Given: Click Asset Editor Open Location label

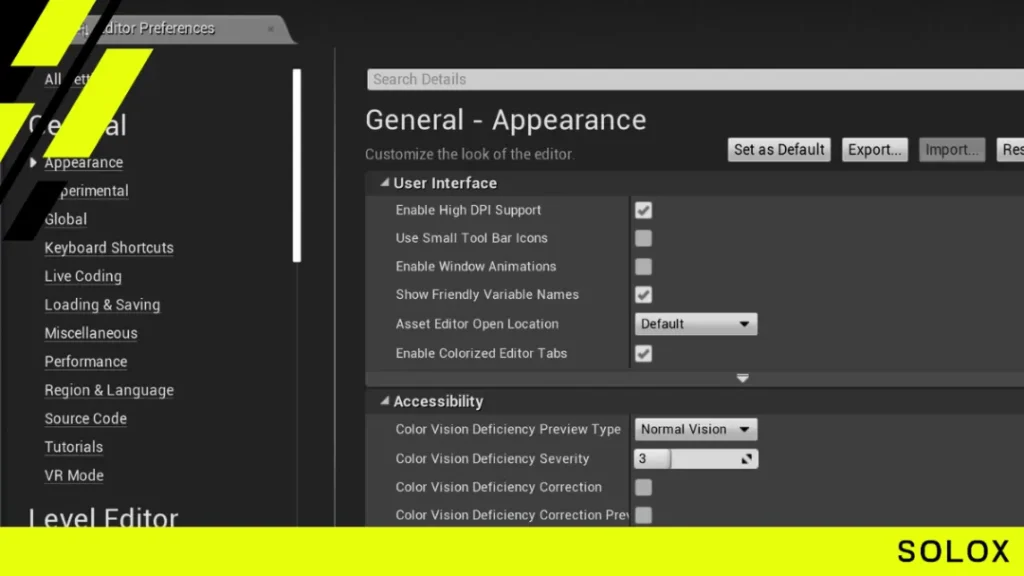Looking at the screenshot, I should click(x=477, y=324).
